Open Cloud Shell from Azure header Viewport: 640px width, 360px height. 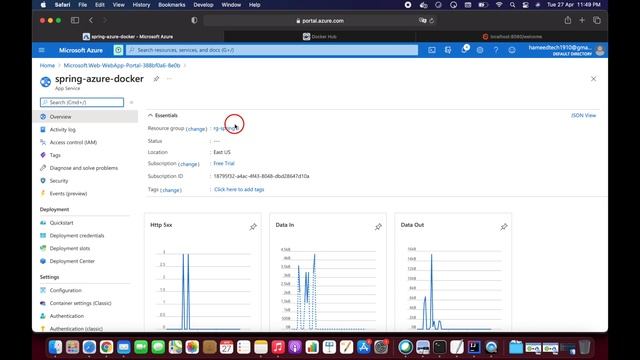click(x=432, y=50)
